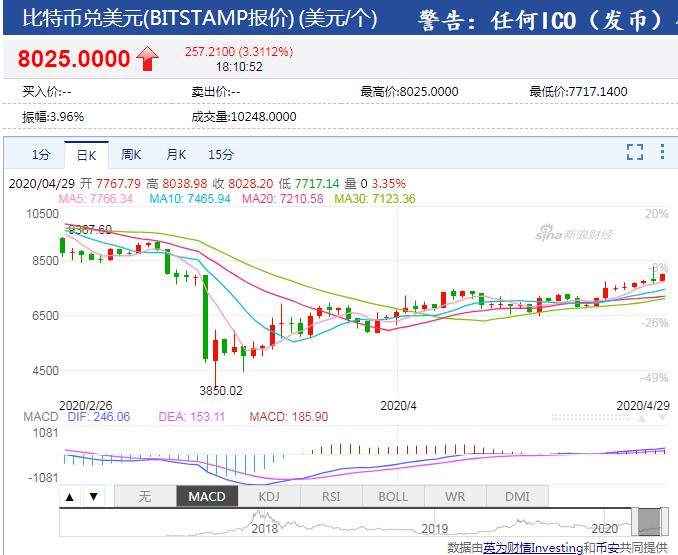Show the KDJ indicator
Screen dimensions: 678x555
click(x=269, y=496)
